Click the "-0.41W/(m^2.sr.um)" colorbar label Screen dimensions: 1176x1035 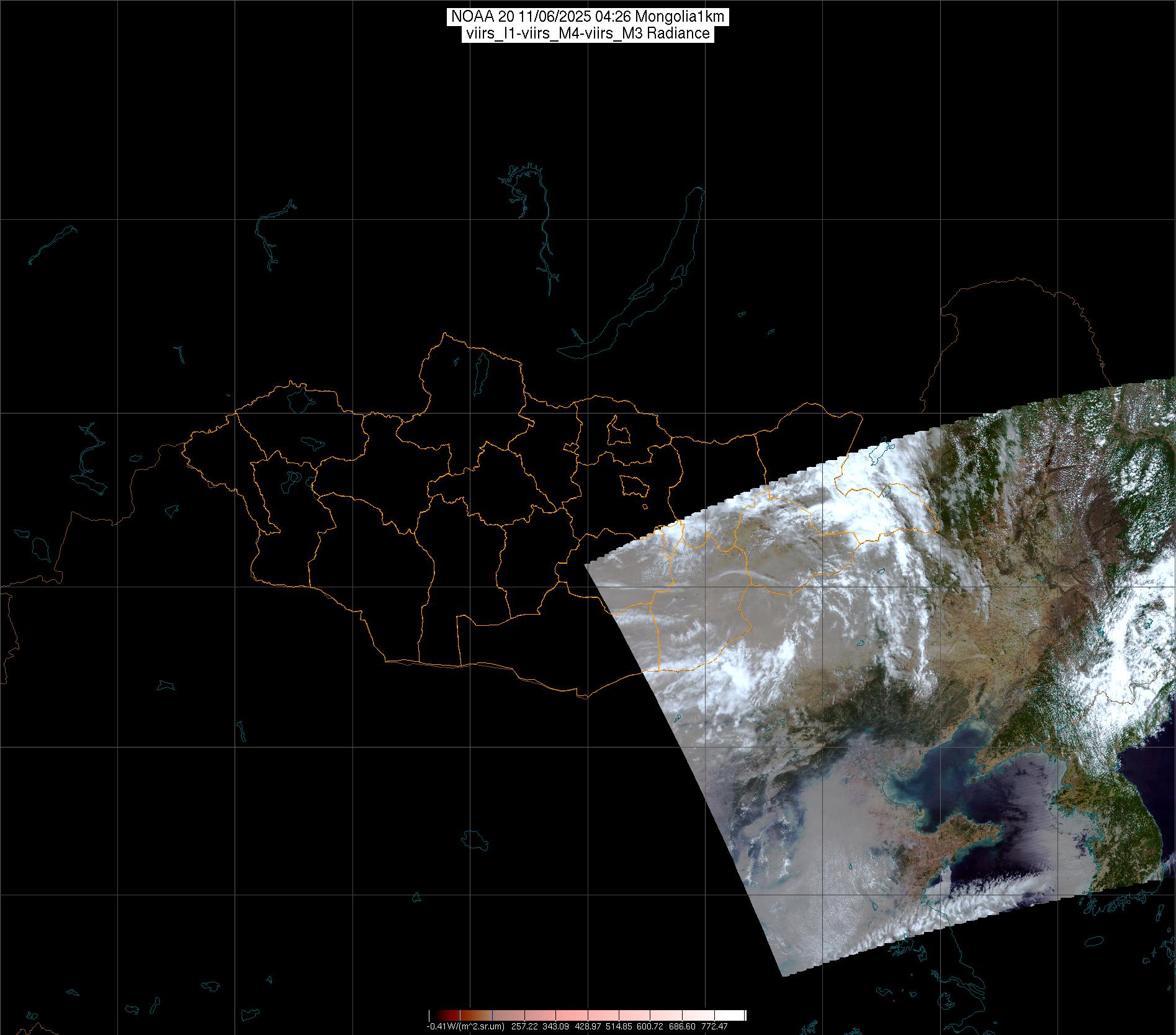tap(465, 1026)
